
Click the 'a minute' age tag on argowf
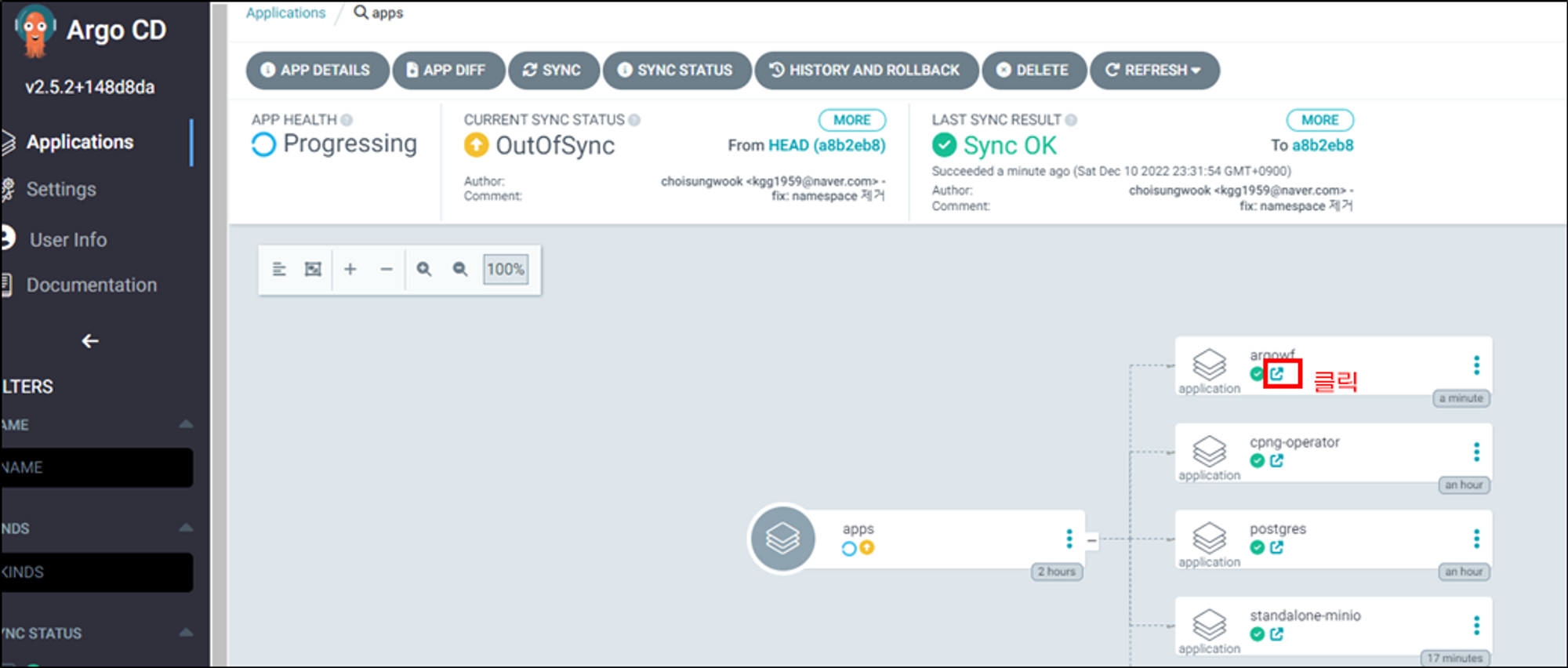click(1461, 398)
